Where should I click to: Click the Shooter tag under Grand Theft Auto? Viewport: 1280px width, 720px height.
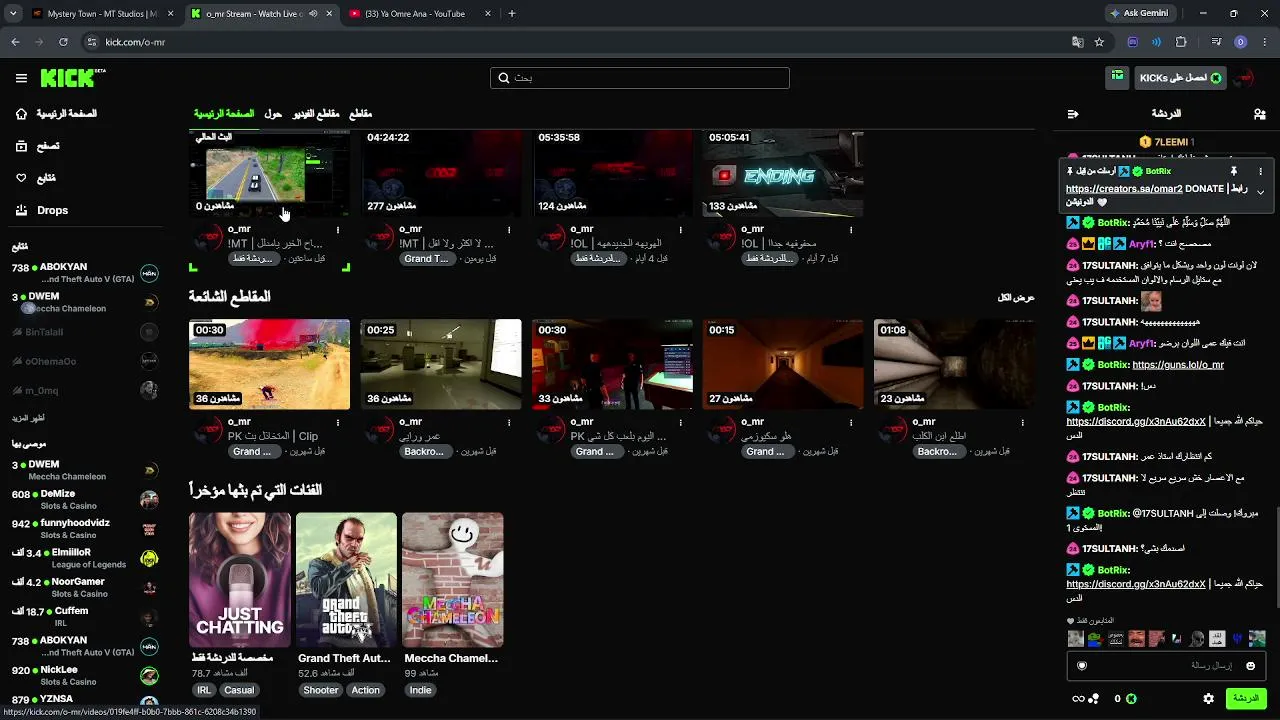tap(321, 690)
